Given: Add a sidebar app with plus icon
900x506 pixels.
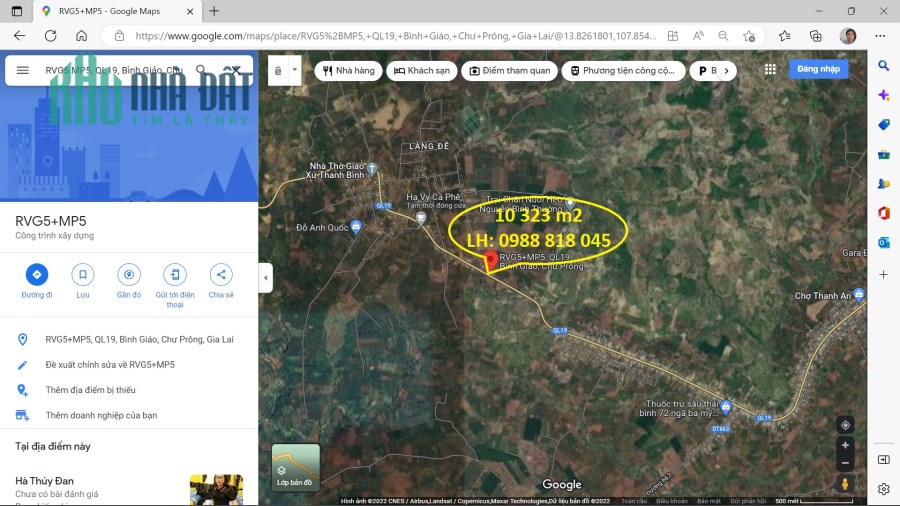Looking at the screenshot, I should click(884, 275).
